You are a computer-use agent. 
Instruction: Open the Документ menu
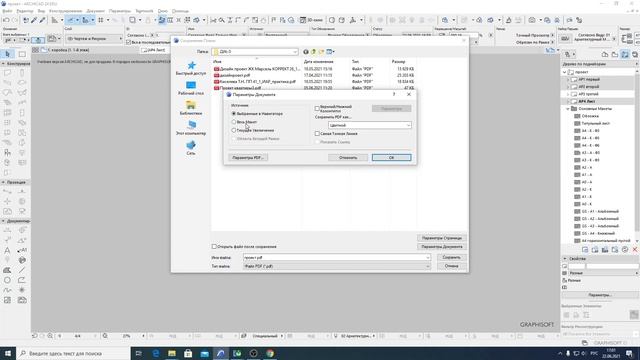96,11
